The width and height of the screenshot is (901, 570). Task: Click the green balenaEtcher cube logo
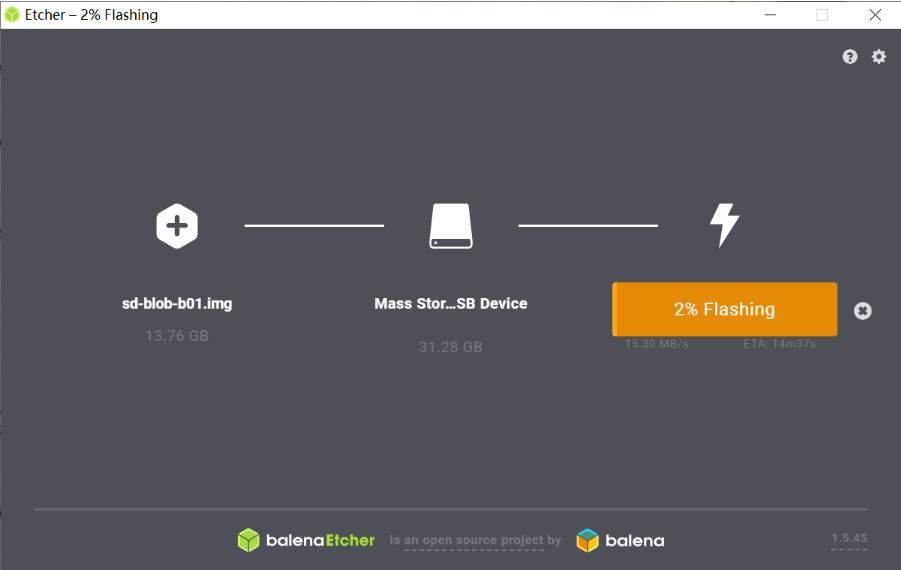(x=249, y=540)
